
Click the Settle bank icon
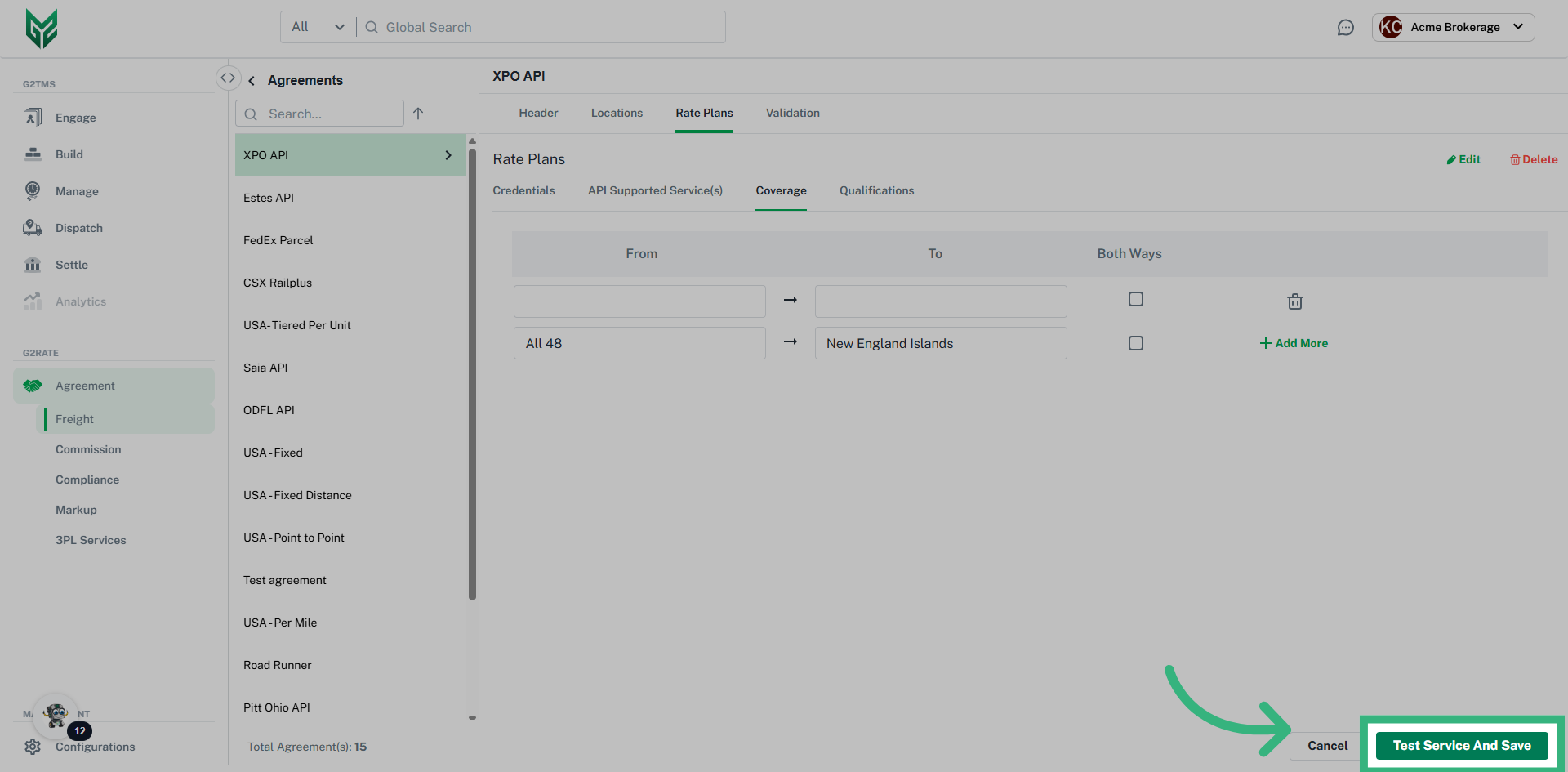33,265
